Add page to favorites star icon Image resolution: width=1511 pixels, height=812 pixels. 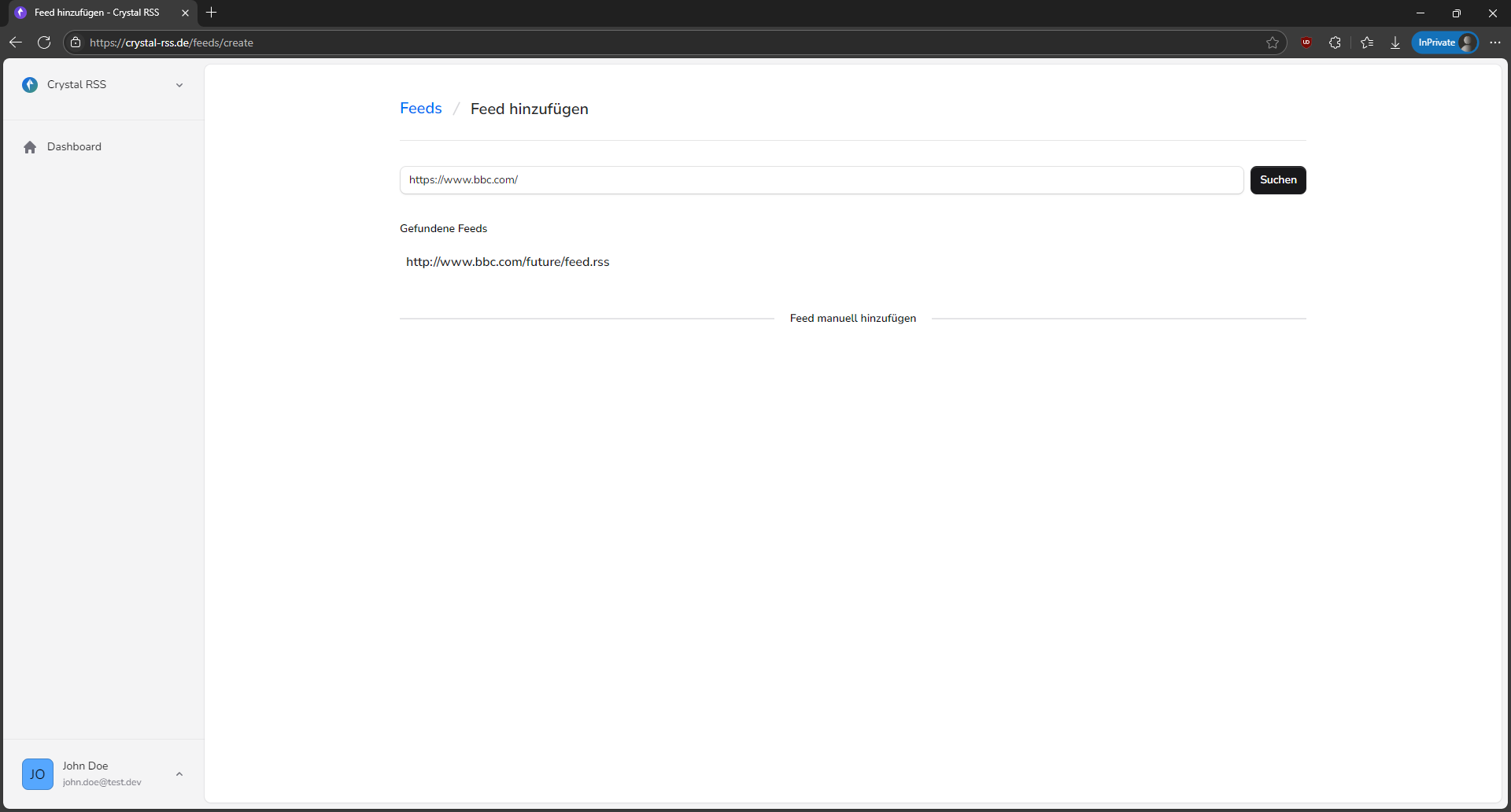(1273, 42)
